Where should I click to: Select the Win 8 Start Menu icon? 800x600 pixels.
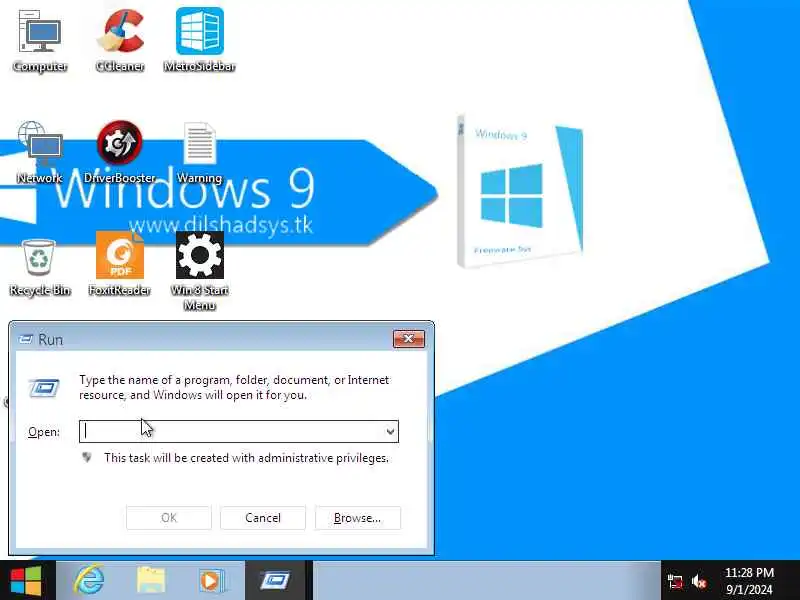(x=199, y=271)
